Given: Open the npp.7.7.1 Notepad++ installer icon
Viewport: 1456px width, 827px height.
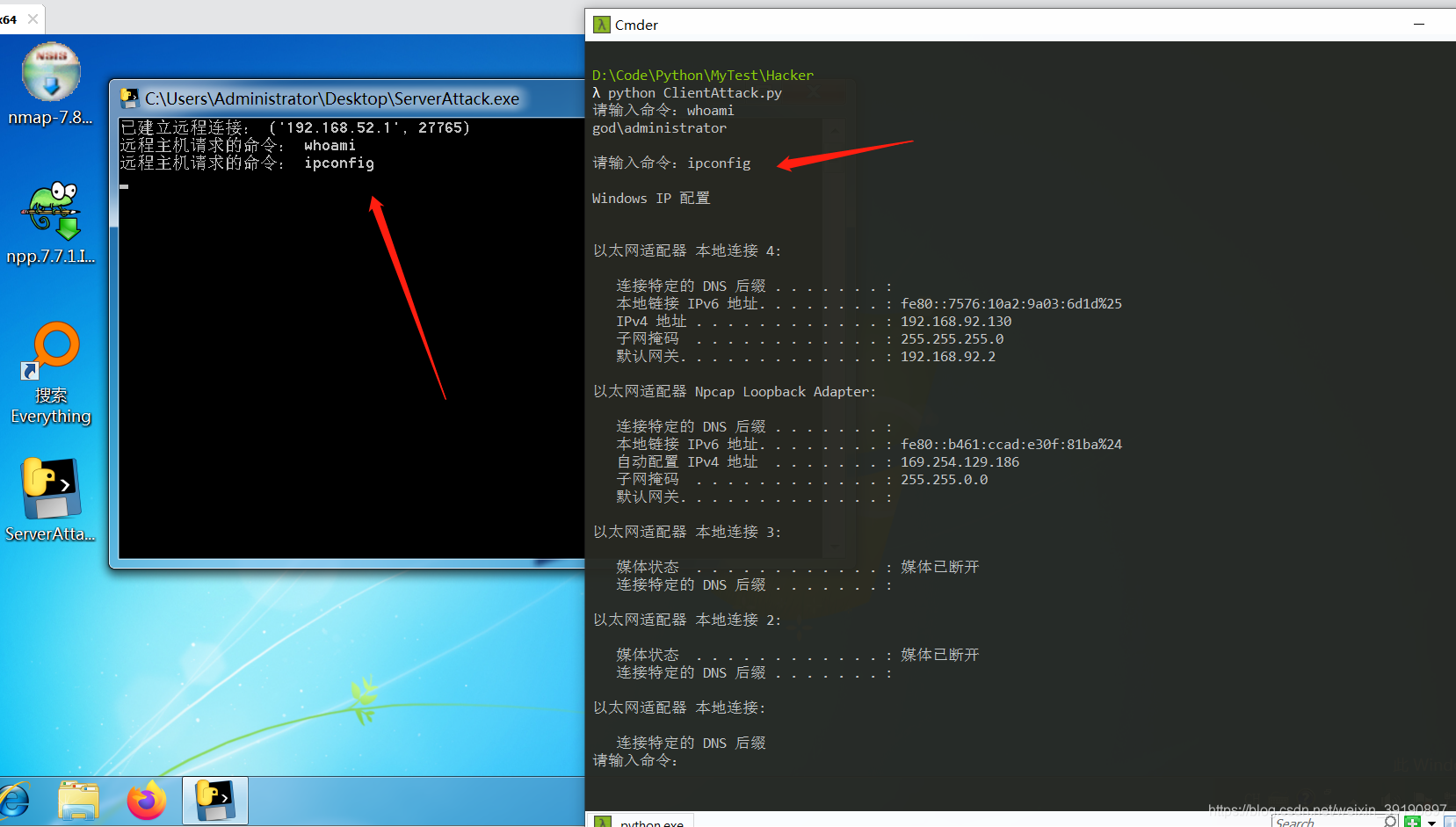Looking at the screenshot, I should tap(51, 223).
